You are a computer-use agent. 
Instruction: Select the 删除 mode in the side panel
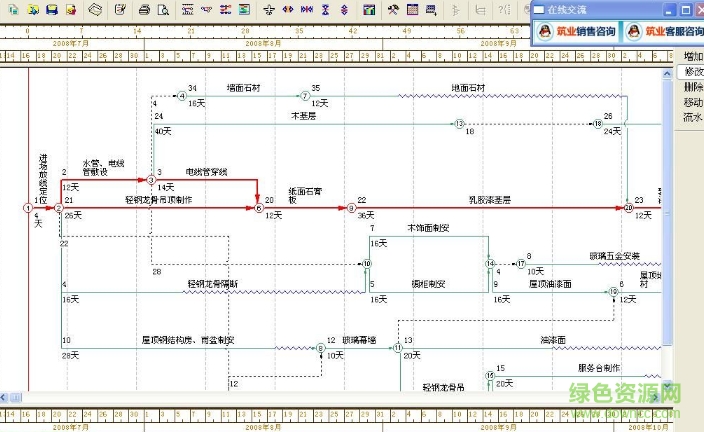693,87
